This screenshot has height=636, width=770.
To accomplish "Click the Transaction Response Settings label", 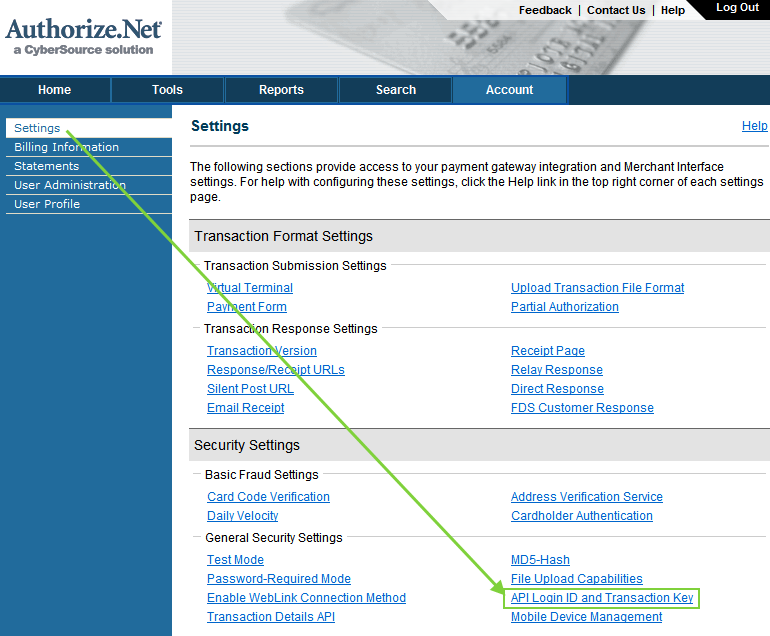I will (x=291, y=329).
